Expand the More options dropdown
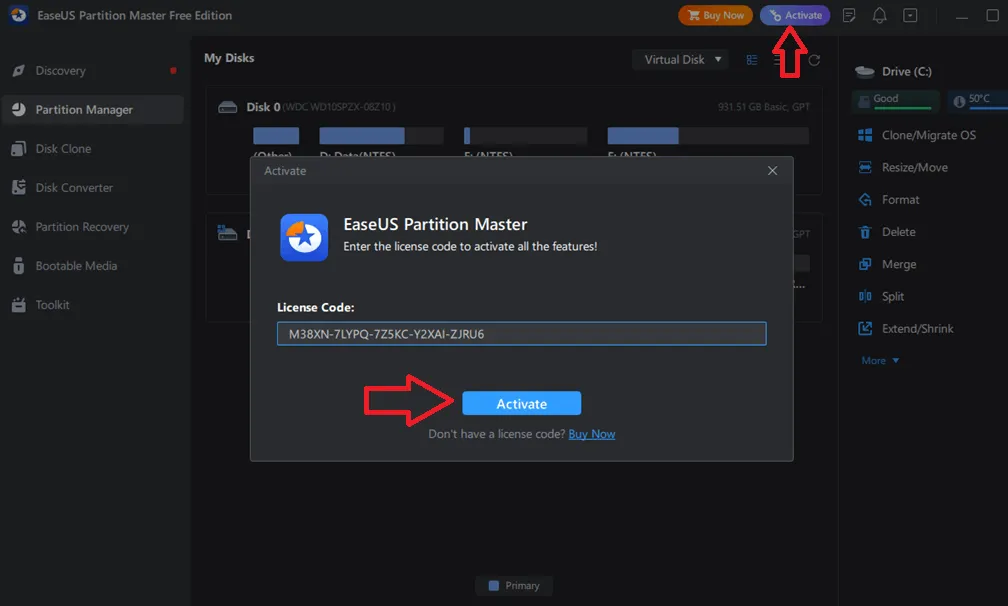 point(880,361)
